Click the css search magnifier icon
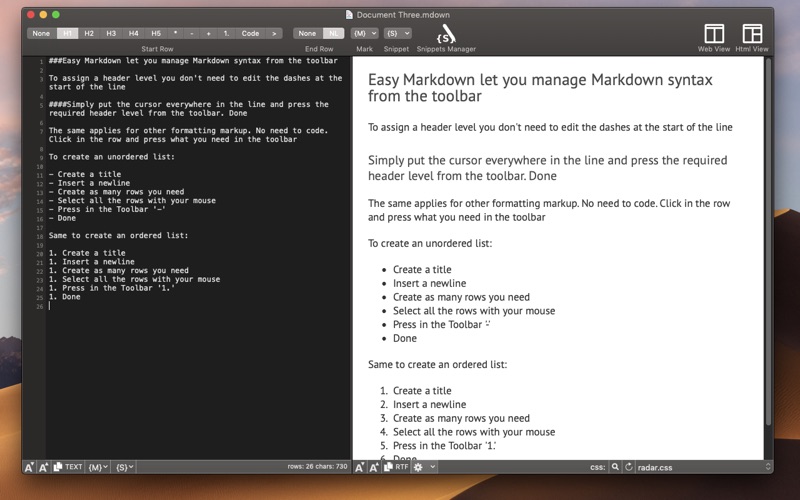This screenshot has width=800, height=500. point(615,467)
